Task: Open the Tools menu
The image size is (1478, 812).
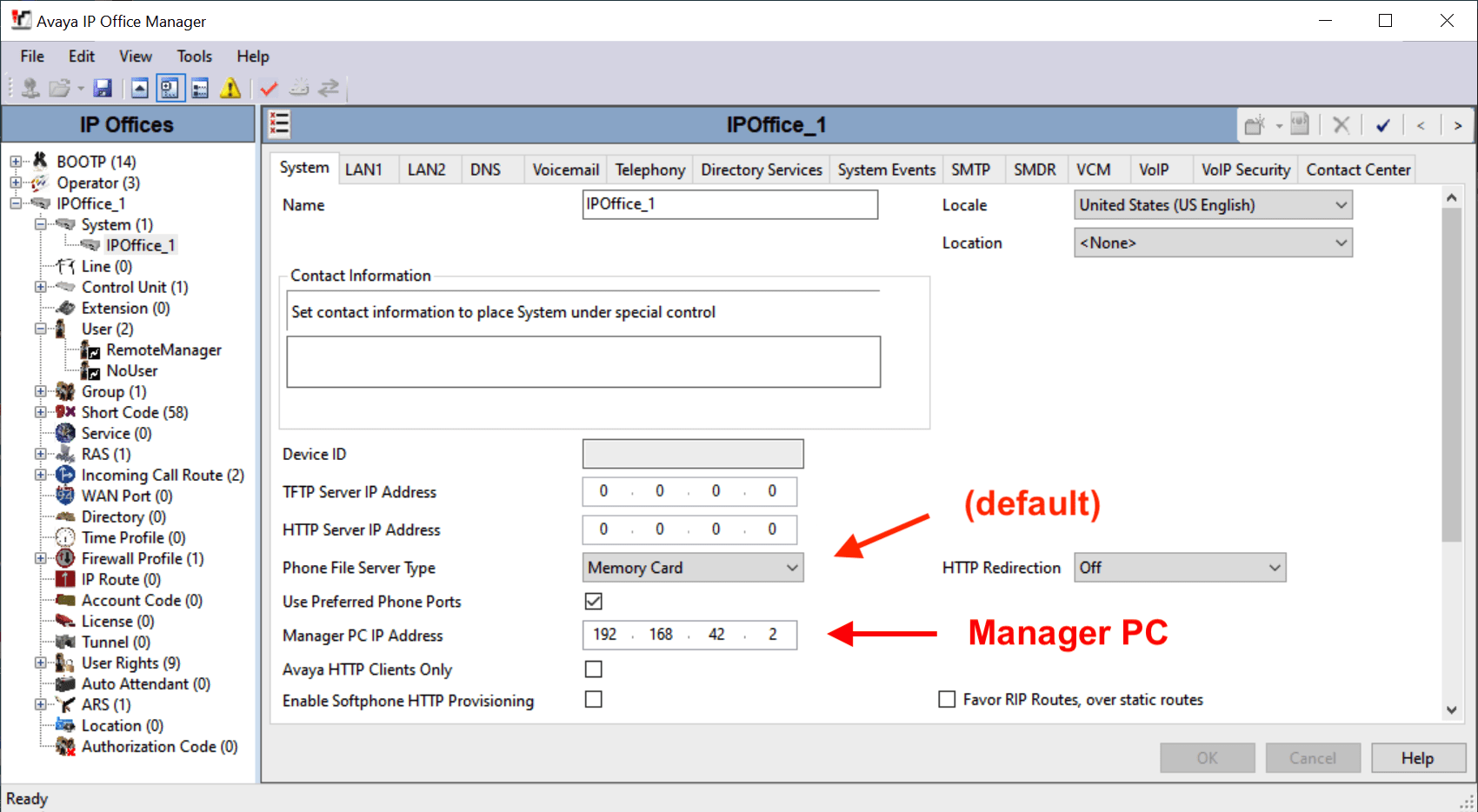Action: click(x=194, y=56)
